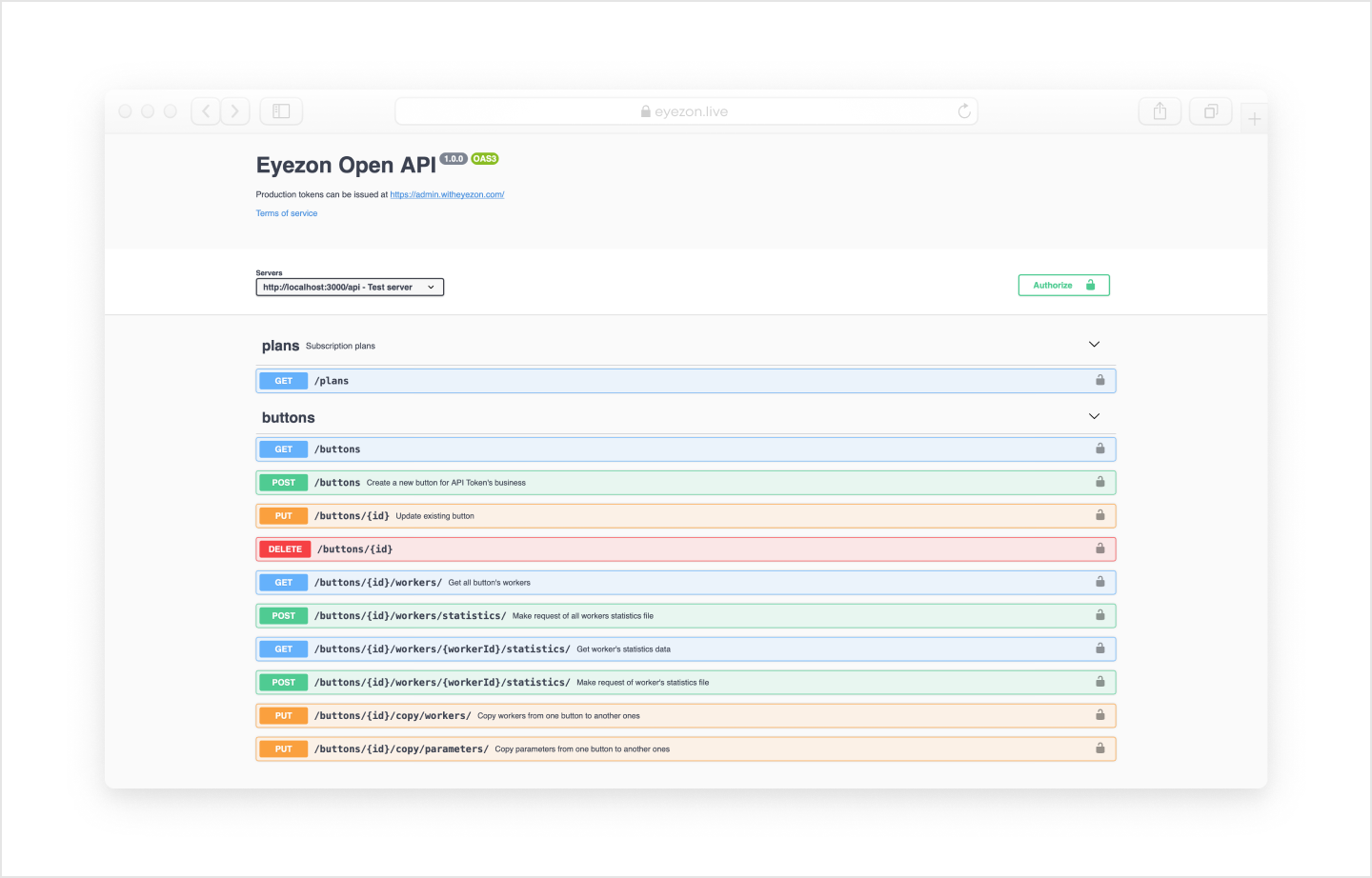Image resolution: width=1372 pixels, height=878 pixels.
Task: Open the browser share icon
Action: 1160,111
